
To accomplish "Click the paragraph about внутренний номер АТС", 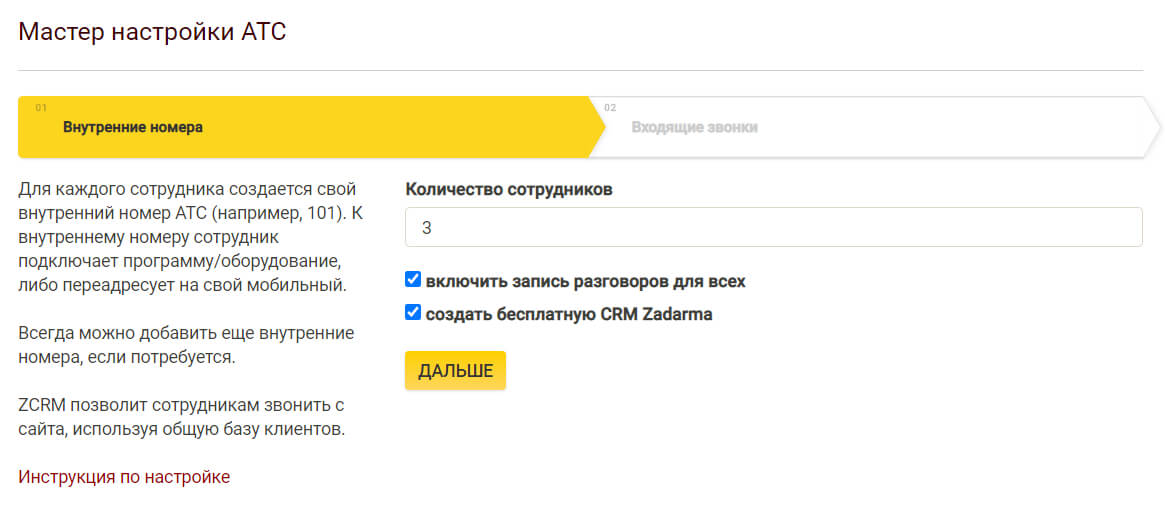I will (184, 237).
